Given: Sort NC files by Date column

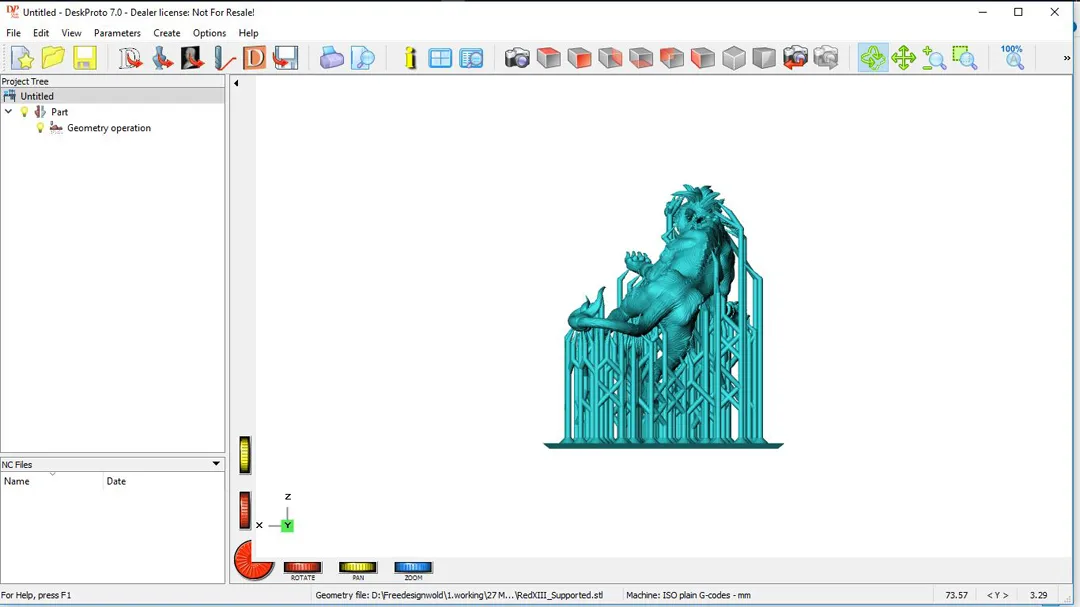Looking at the screenshot, I should tap(164, 481).
